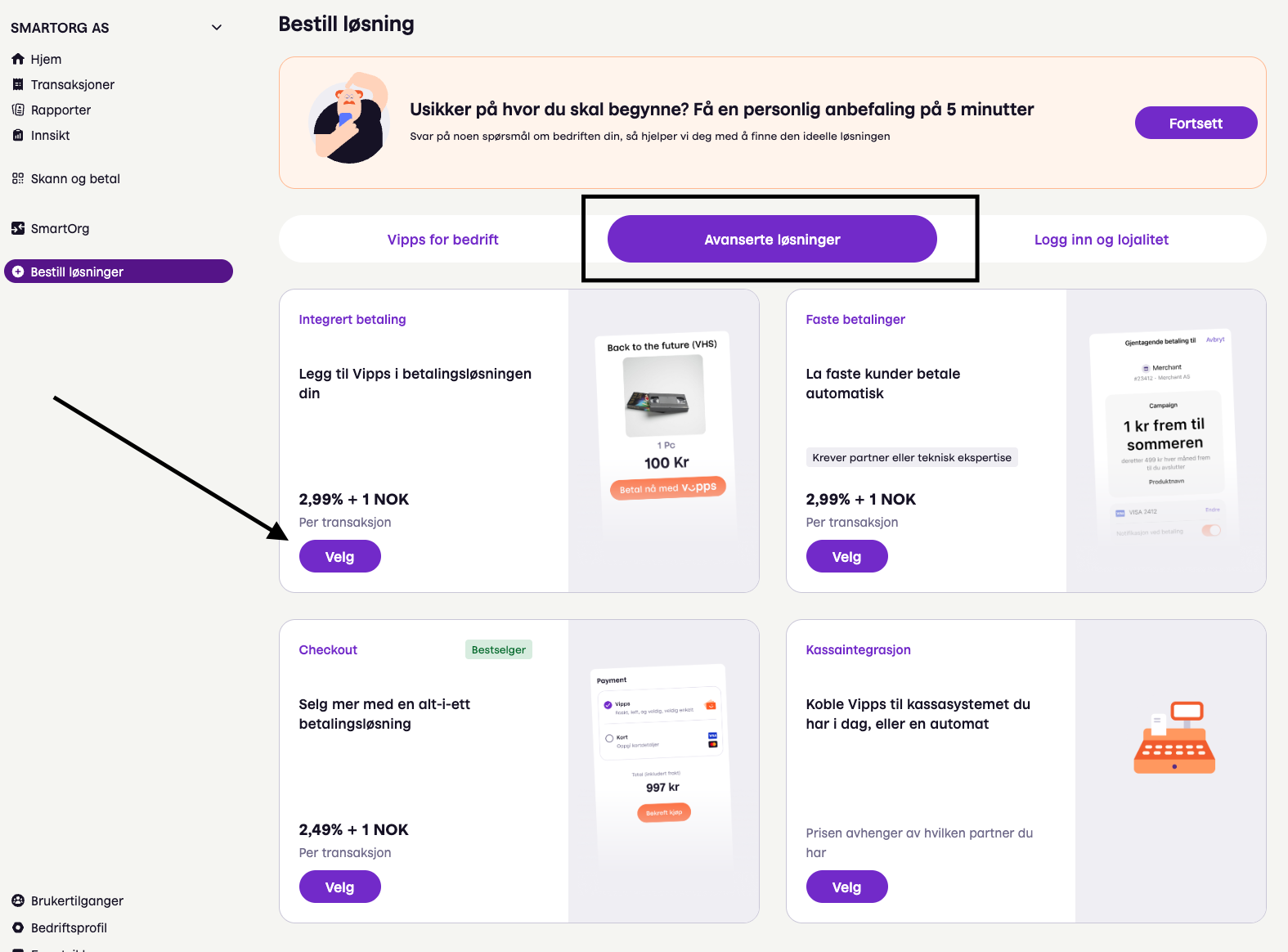The image size is (1288, 952).
Task: Click the cash register illustration
Action: pyautogui.click(x=1174, y=738)
